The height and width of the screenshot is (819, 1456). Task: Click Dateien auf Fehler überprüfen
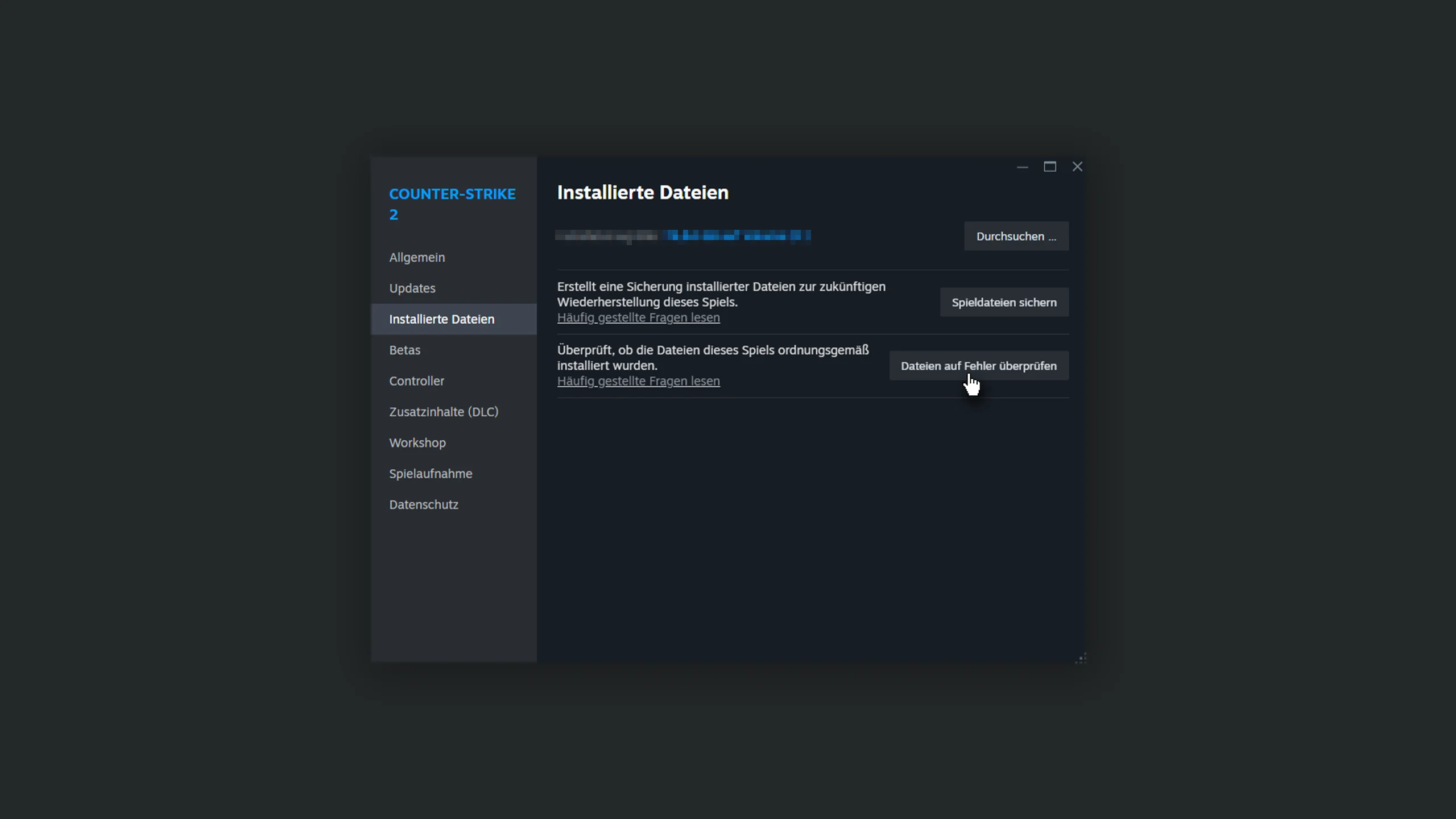[978, 366]
